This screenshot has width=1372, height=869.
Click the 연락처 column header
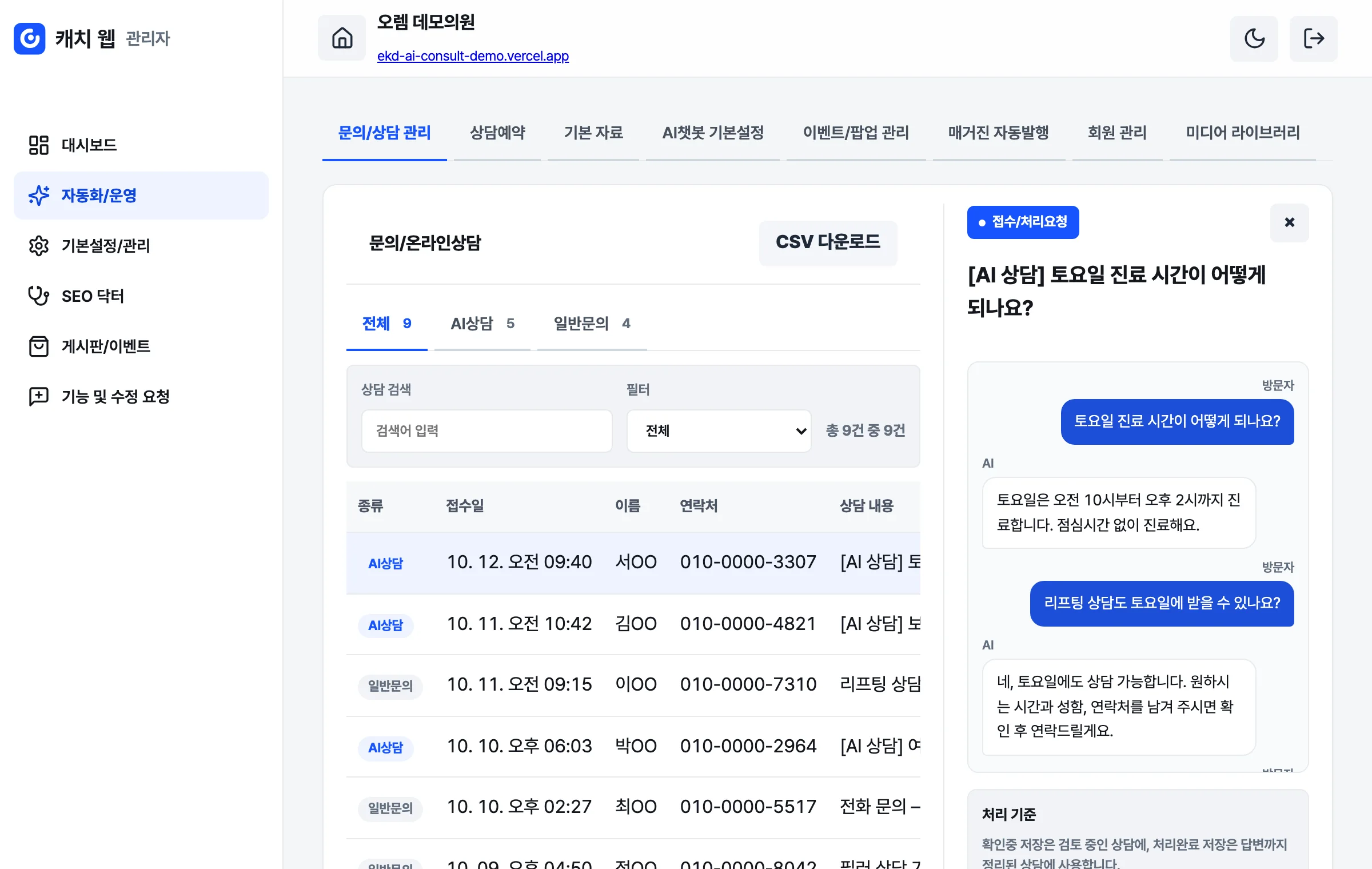(x=699, y=506)
